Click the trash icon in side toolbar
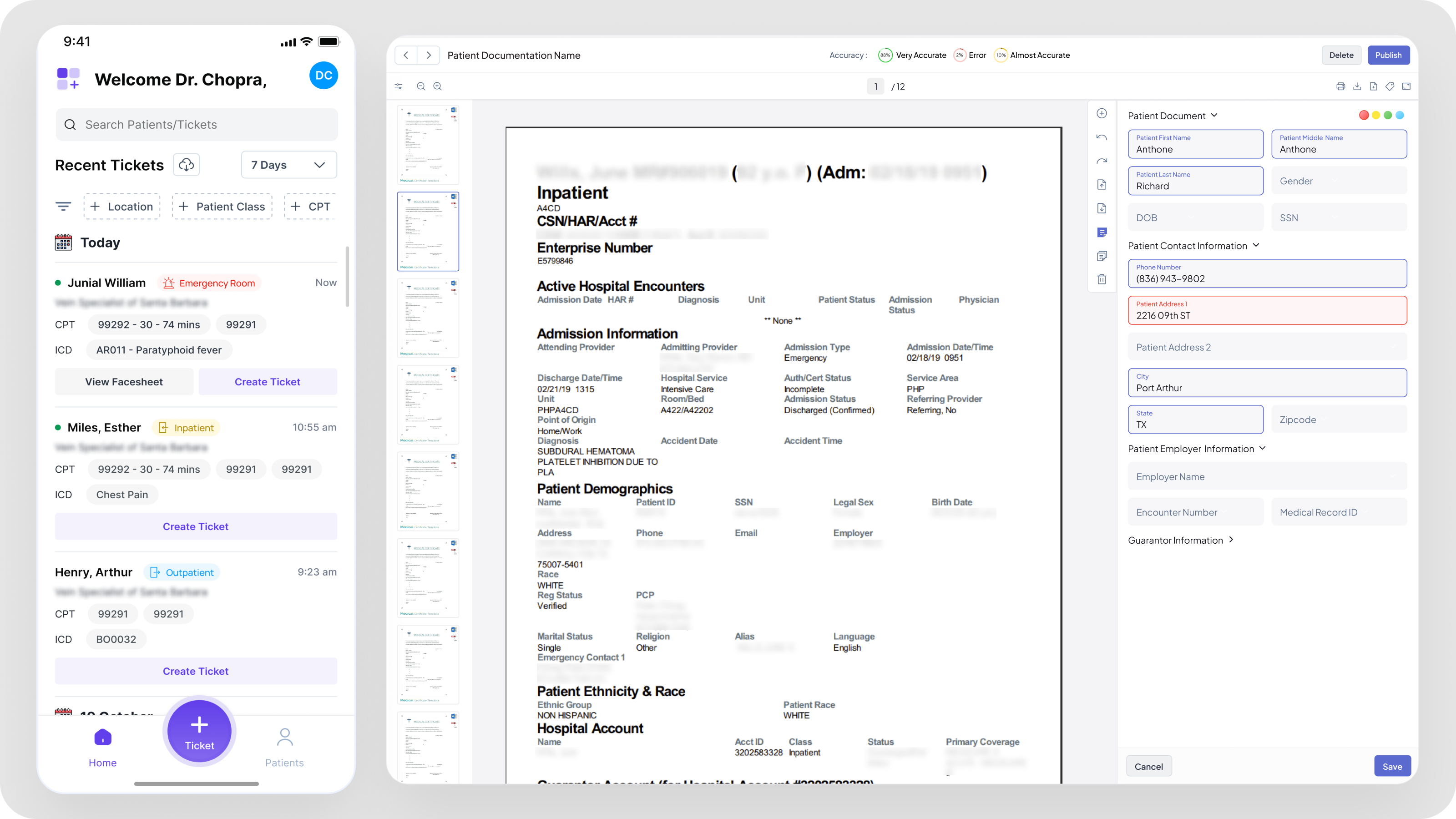Screen dimensions: 1456x819 coord(1102,279)
